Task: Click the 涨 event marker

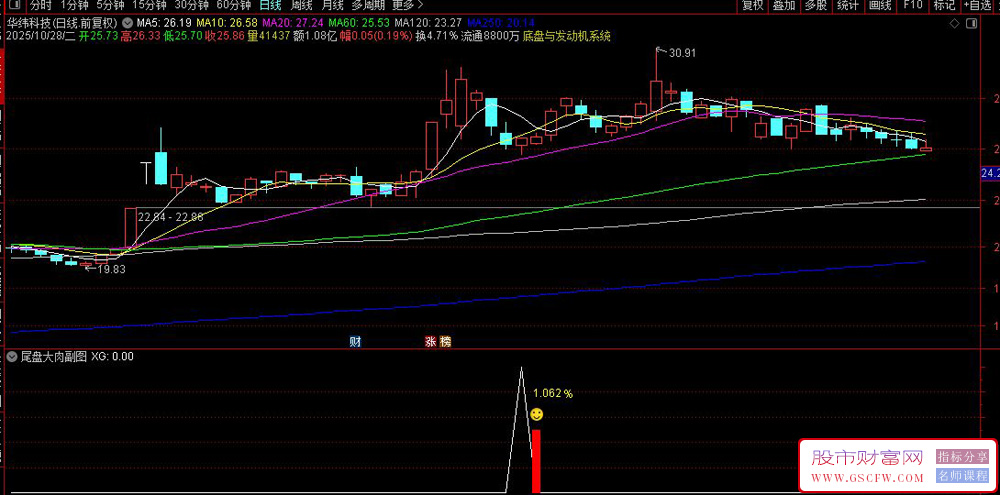Action: coord(430,342)
